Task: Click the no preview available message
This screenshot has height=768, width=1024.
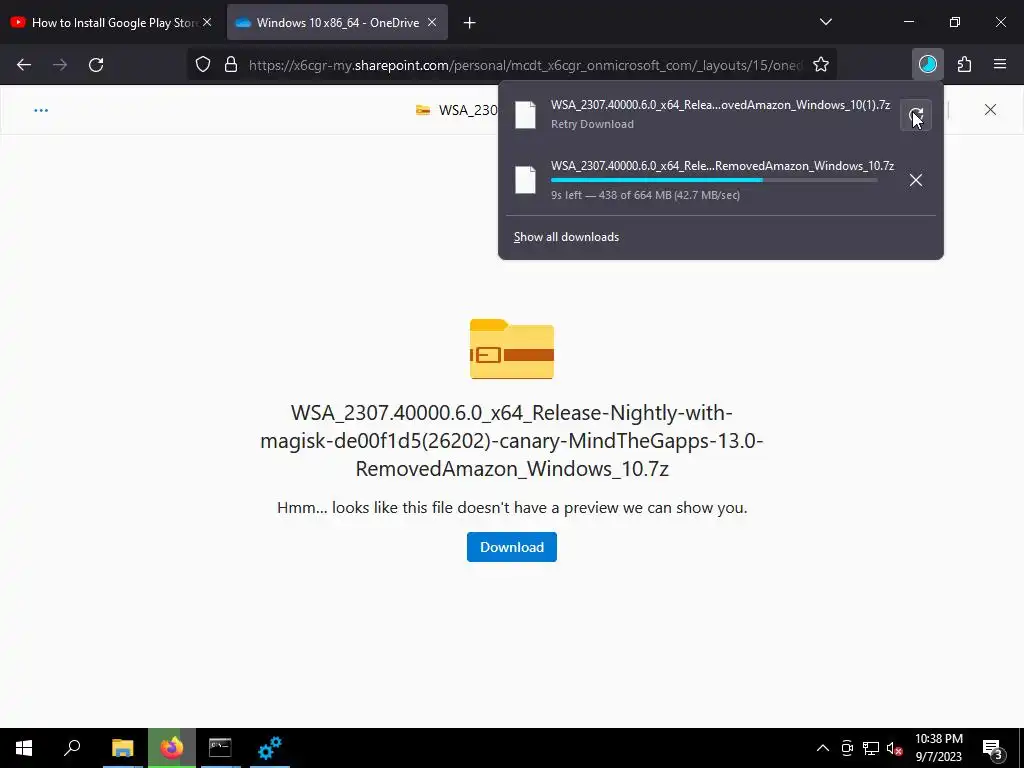Action: pyautogui.click(x=512, y=508)
